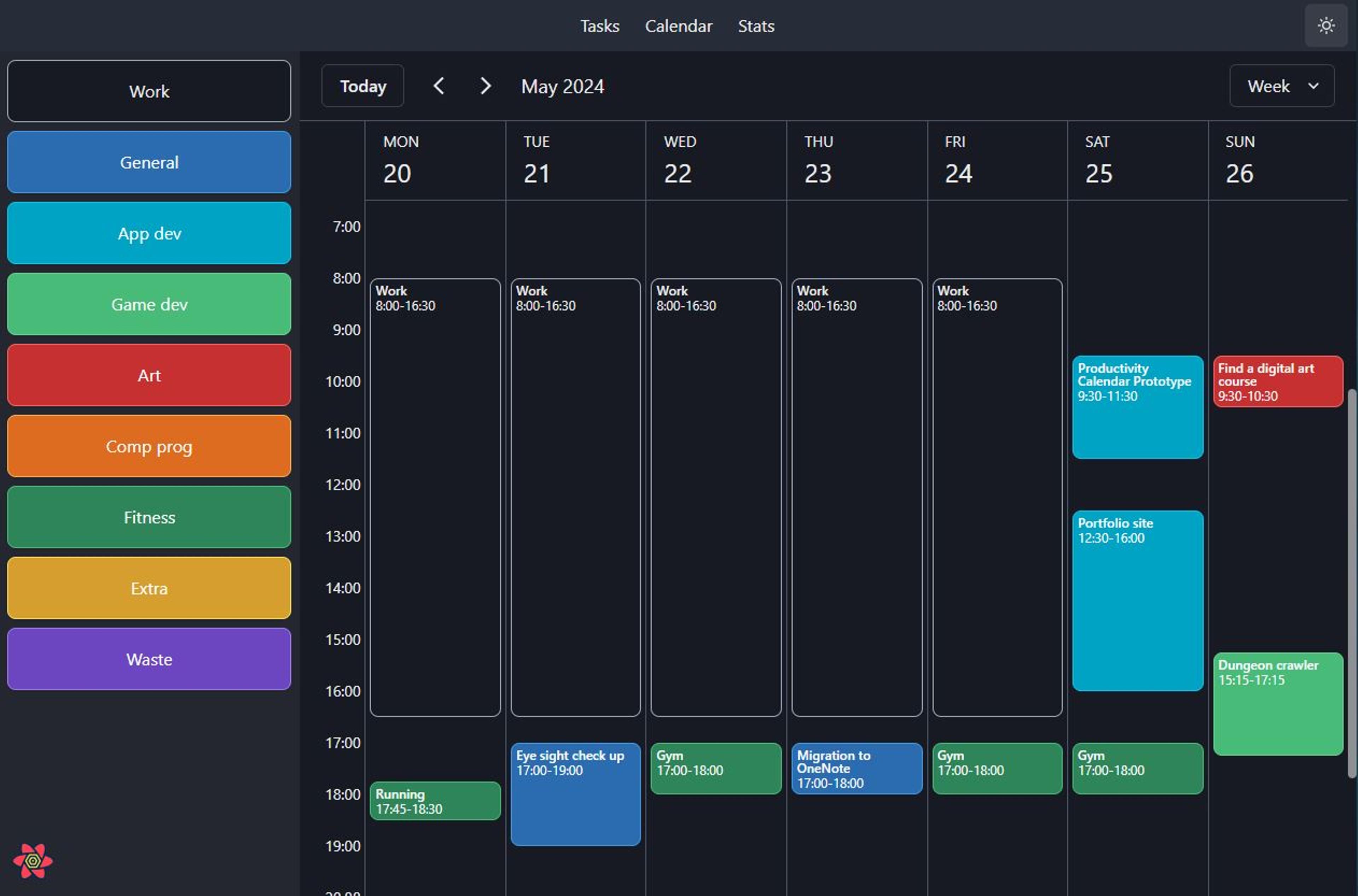Open Saturday's Gym event

pos(1138,768)
